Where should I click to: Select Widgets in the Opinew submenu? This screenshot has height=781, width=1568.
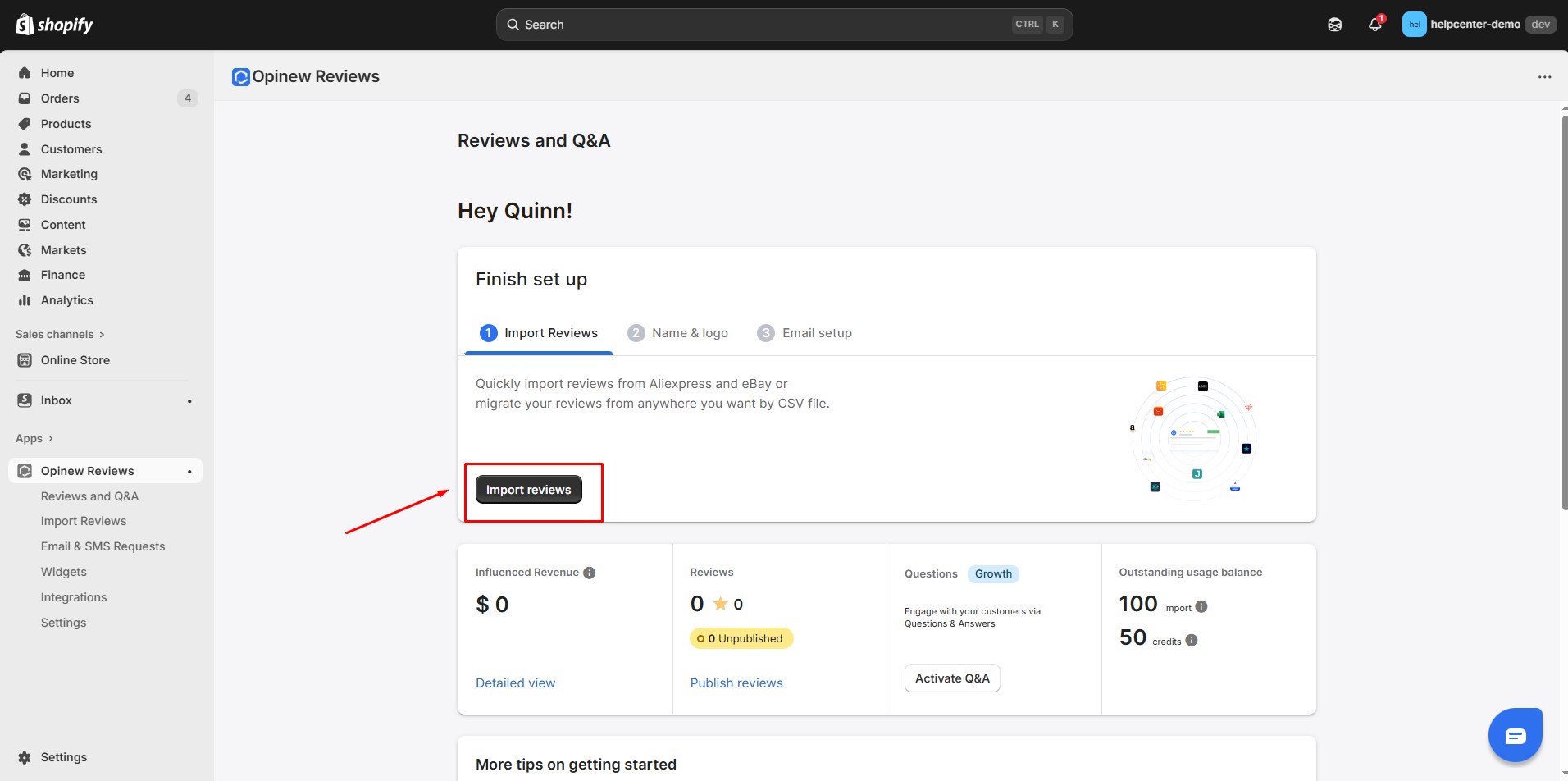(64, 572)
